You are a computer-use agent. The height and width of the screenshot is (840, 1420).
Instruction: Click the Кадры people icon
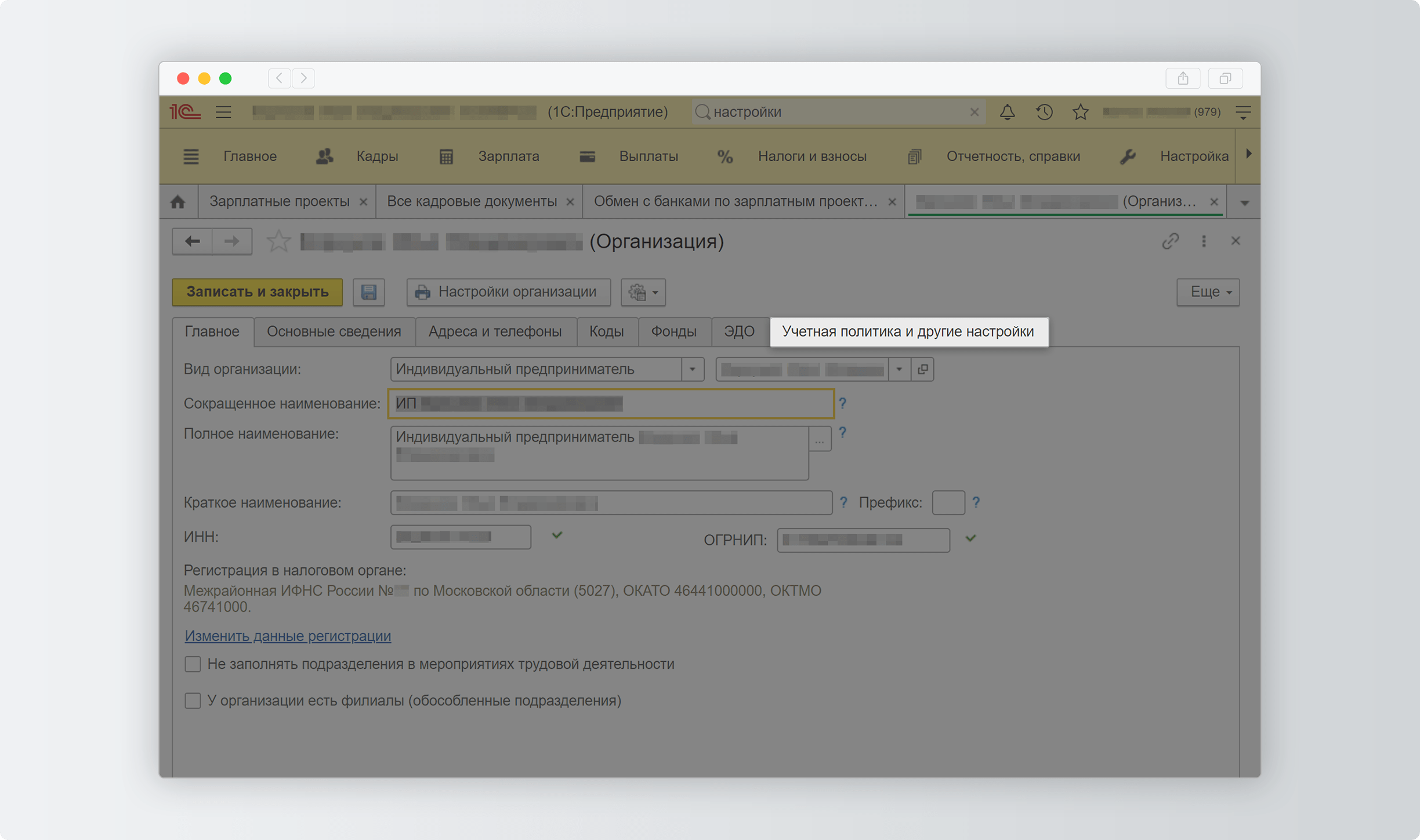pyautogui.click(x=324, y=156)
